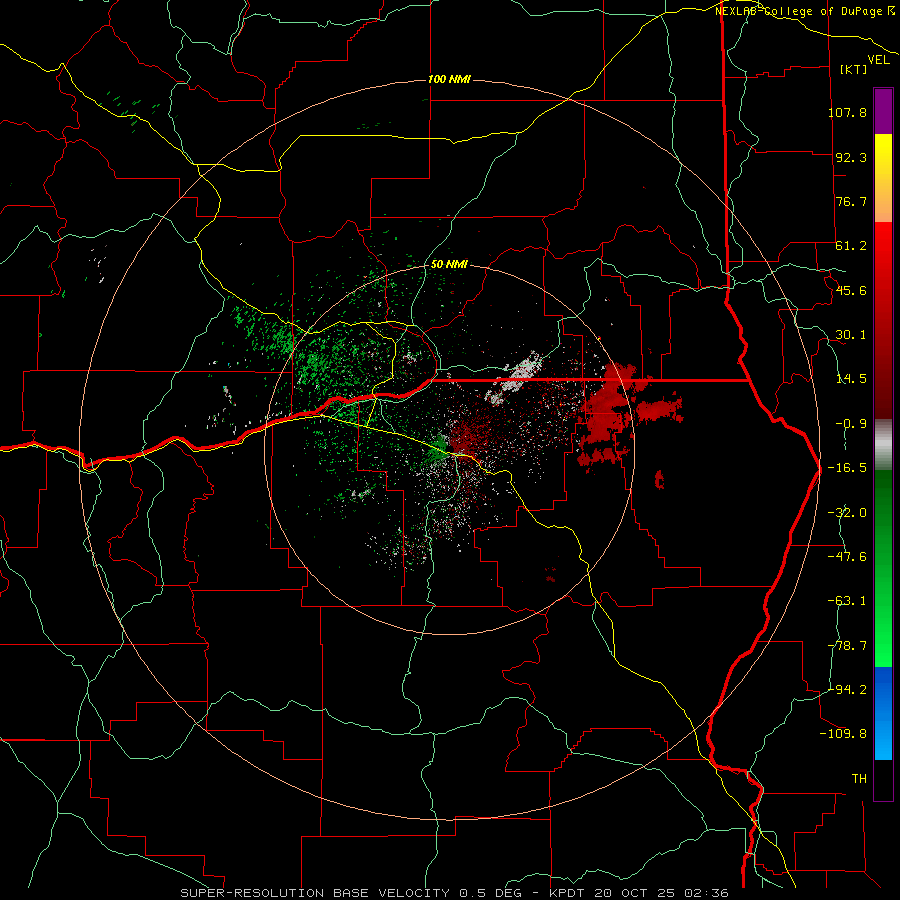The image size is (900, 900).
Task: Click the -0.9 legend value
Action: point(851,424)
